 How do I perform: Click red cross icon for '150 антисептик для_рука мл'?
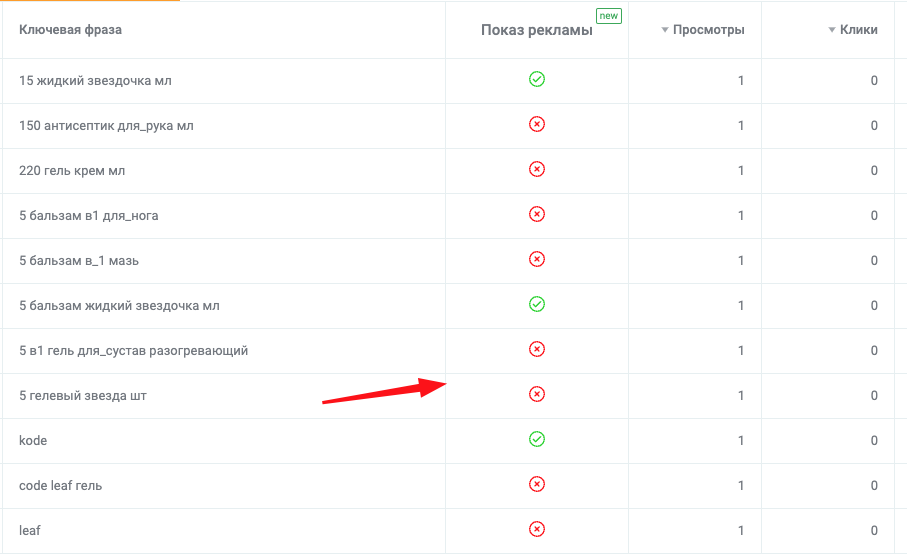(537, 124)
